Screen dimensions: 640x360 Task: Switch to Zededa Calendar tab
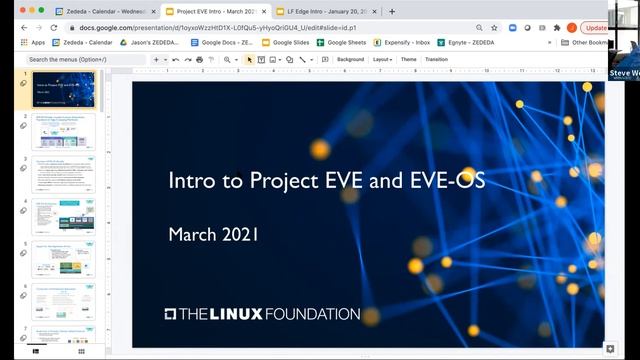(x=106, y=11)
